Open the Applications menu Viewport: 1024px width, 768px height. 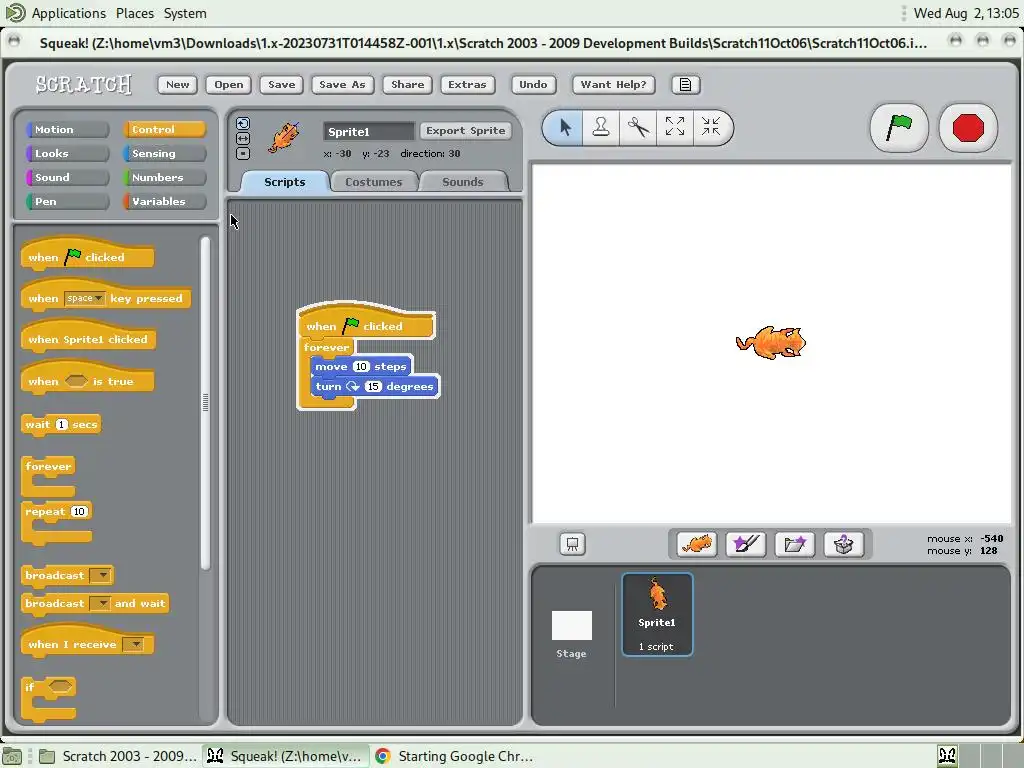tap(69, 13)
